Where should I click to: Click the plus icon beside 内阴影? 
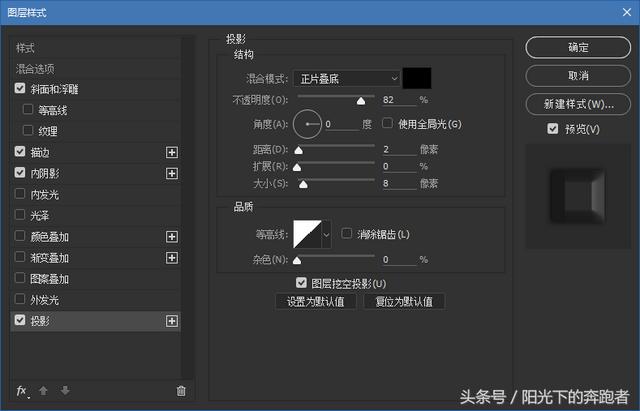point(172,173)
